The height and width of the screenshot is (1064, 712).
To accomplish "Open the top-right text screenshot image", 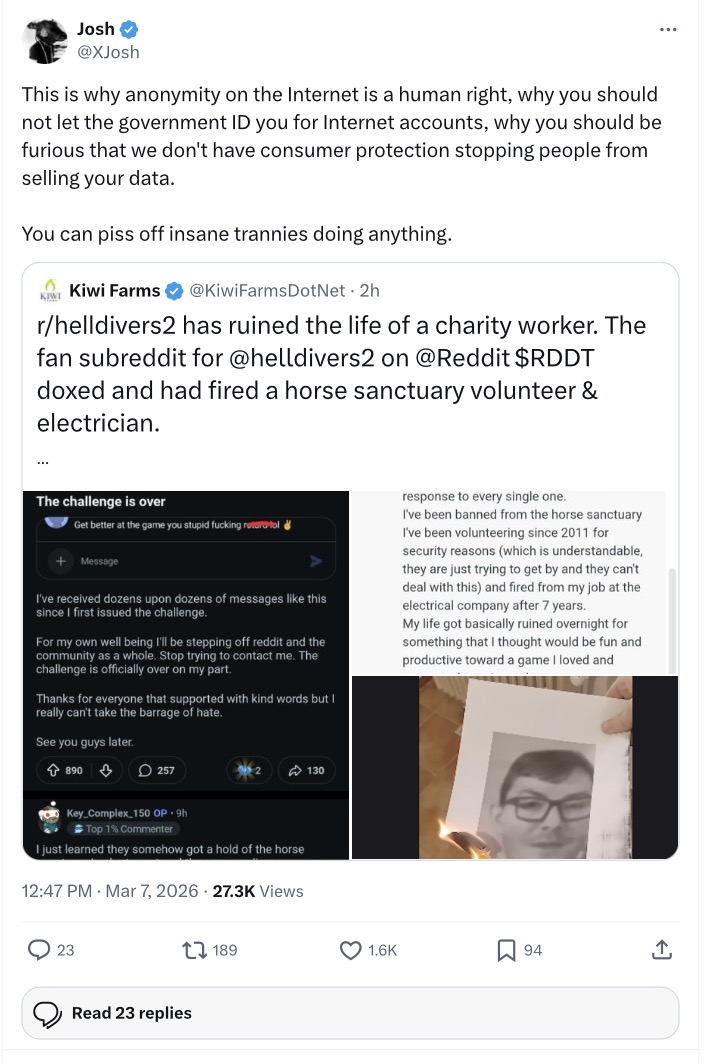I will click(514, 581).
